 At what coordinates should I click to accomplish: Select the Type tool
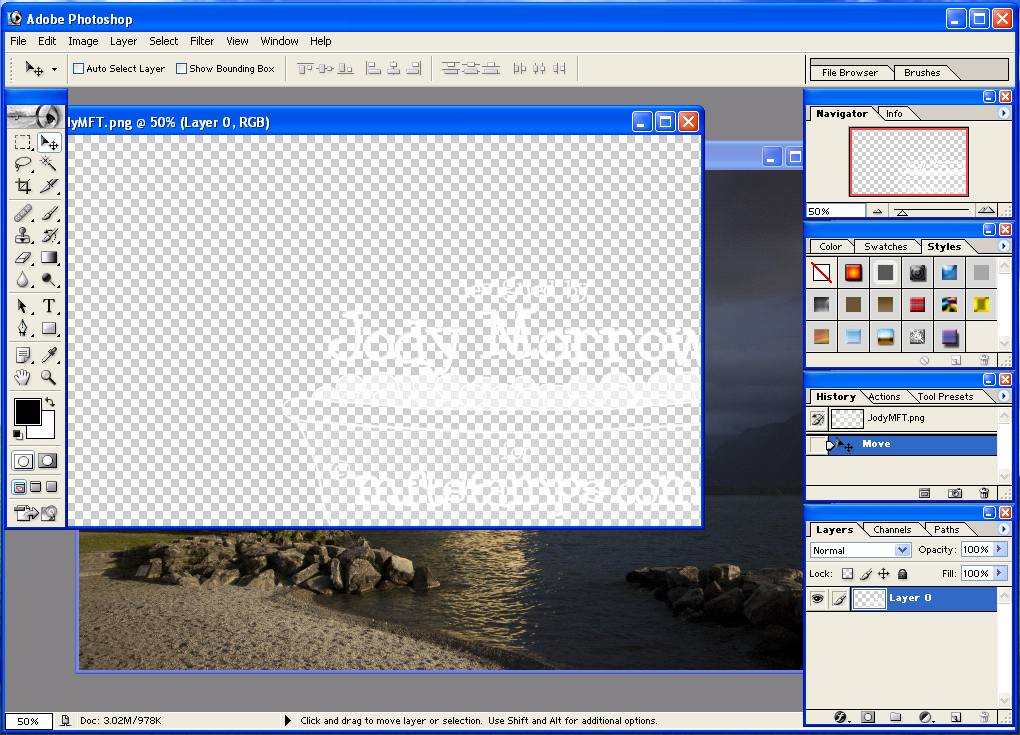click(49, 306)
